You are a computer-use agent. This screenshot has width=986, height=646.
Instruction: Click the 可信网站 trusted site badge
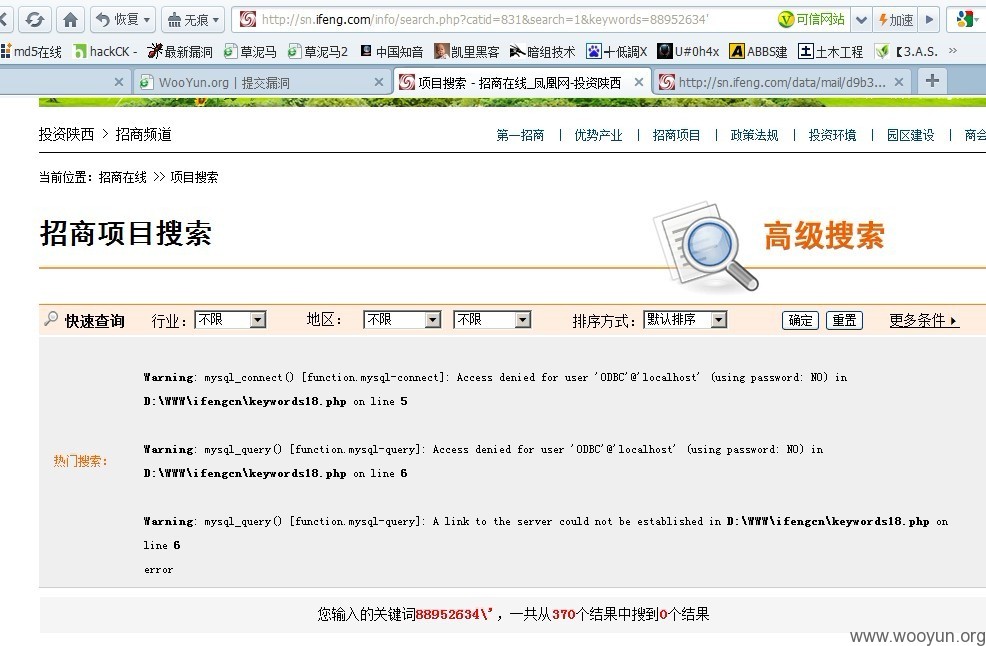point(812,19)
